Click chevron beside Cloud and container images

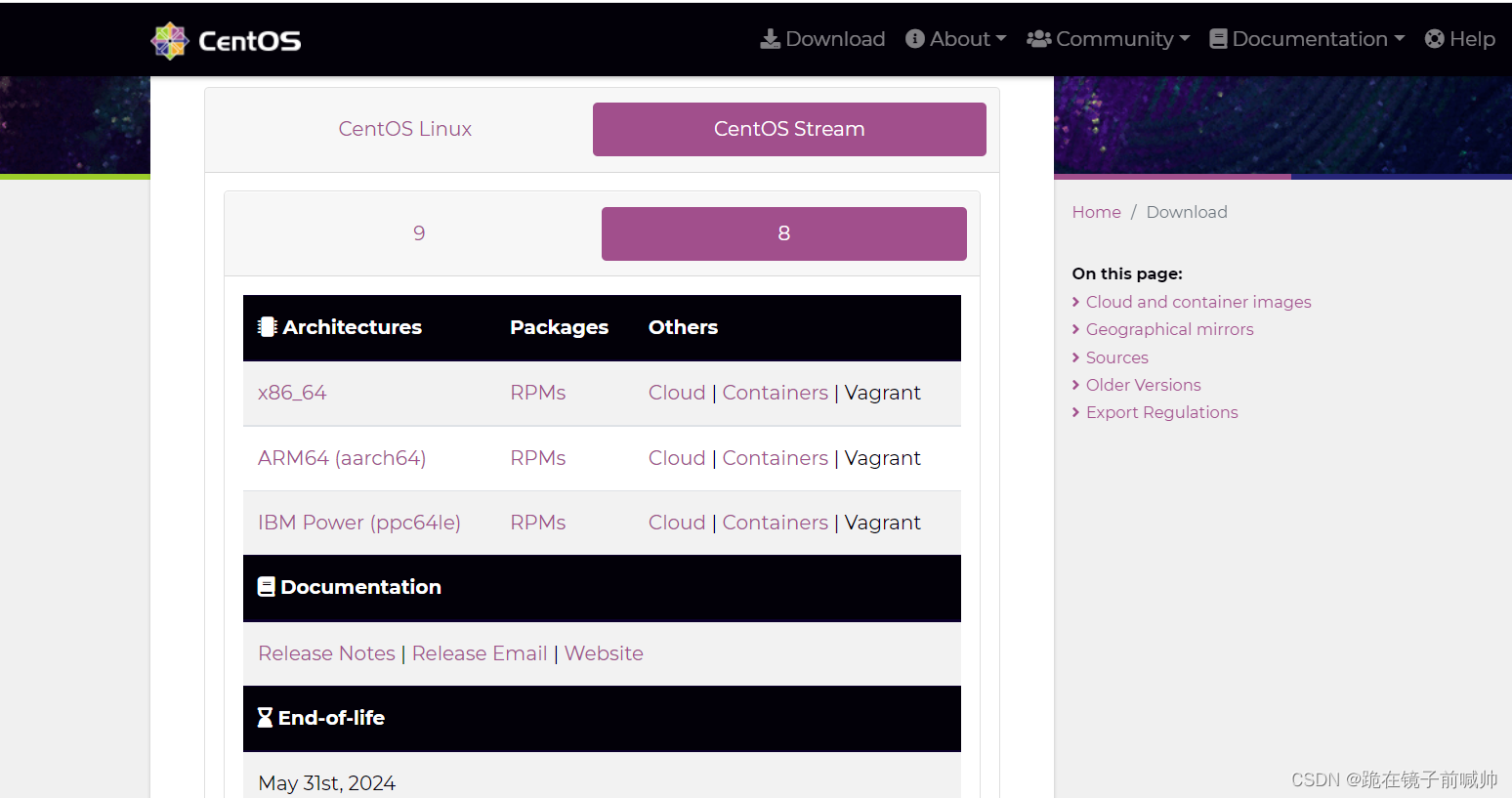click(1076, 302)
